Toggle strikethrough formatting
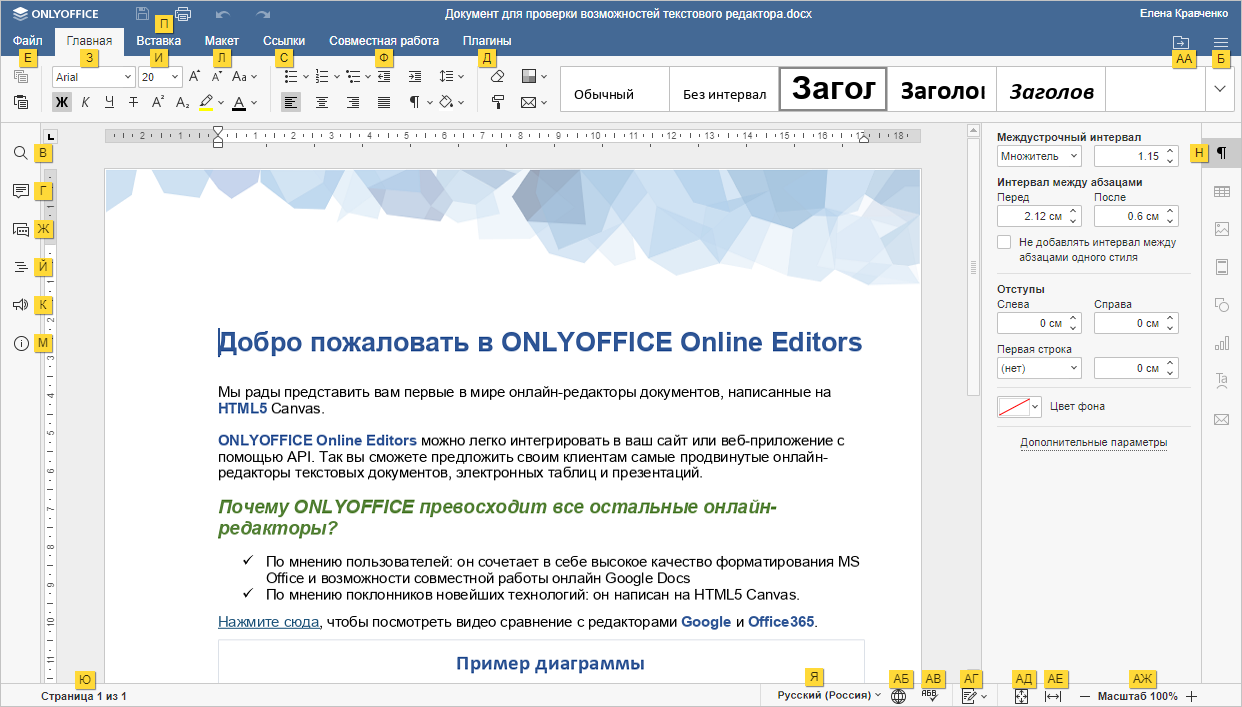 [x=133, y=101]
